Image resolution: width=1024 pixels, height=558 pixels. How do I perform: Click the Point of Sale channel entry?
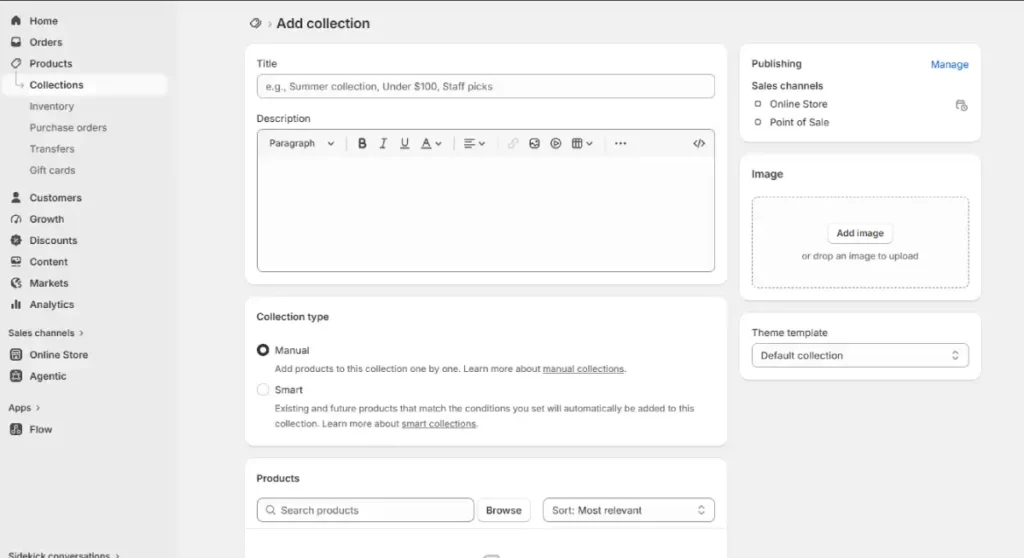799,122
